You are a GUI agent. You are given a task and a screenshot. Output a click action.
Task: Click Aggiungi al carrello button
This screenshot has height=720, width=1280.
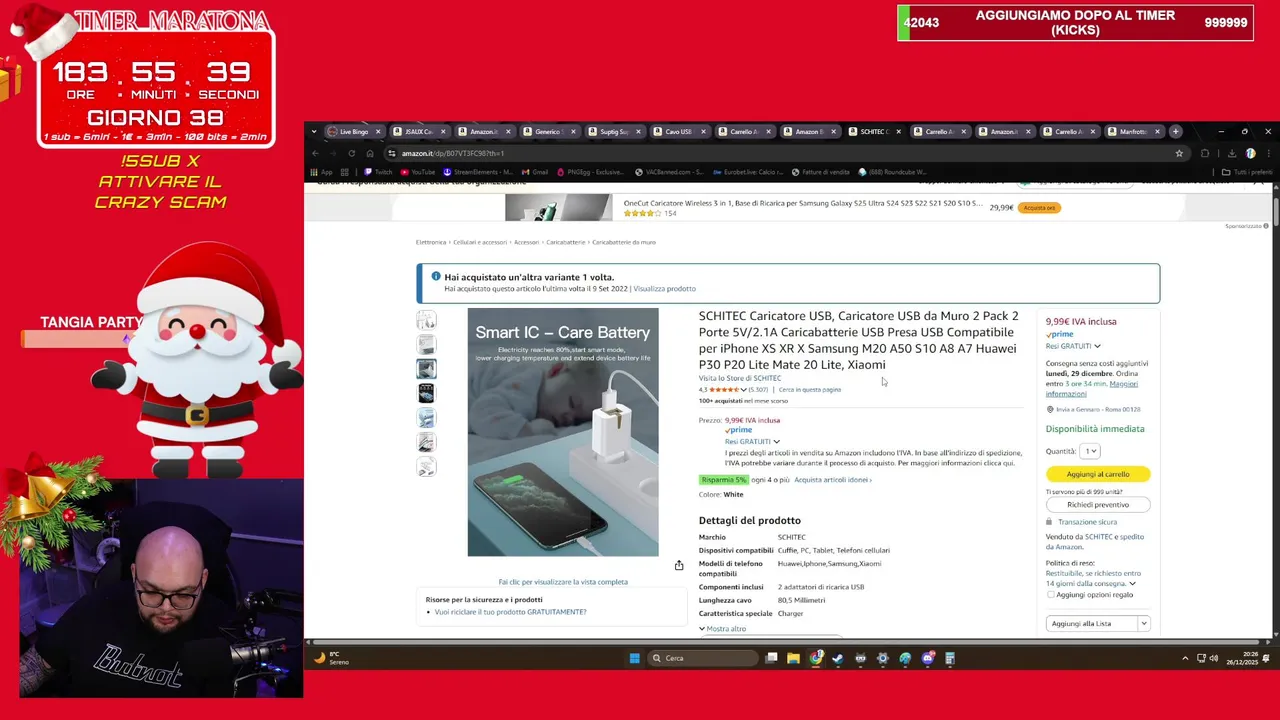pyautogui.click(x=1098, y=474)
